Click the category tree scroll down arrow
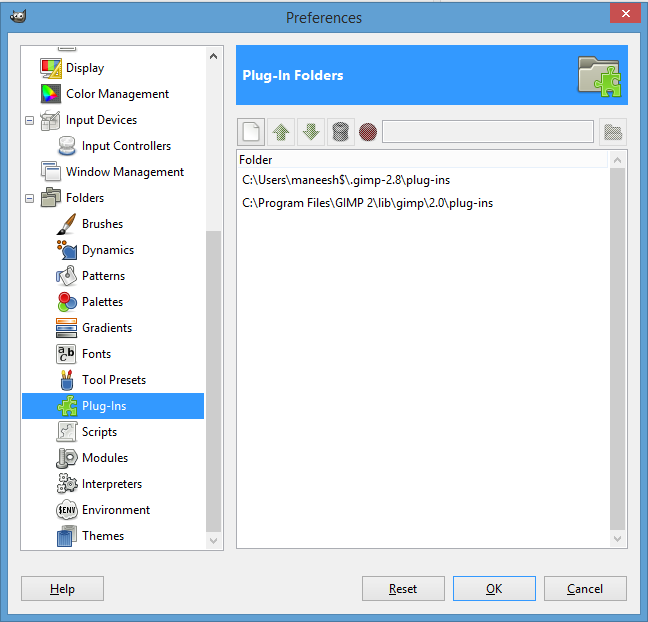The height and width of the screenshot is (622, 648). click(x=213, y=540)
